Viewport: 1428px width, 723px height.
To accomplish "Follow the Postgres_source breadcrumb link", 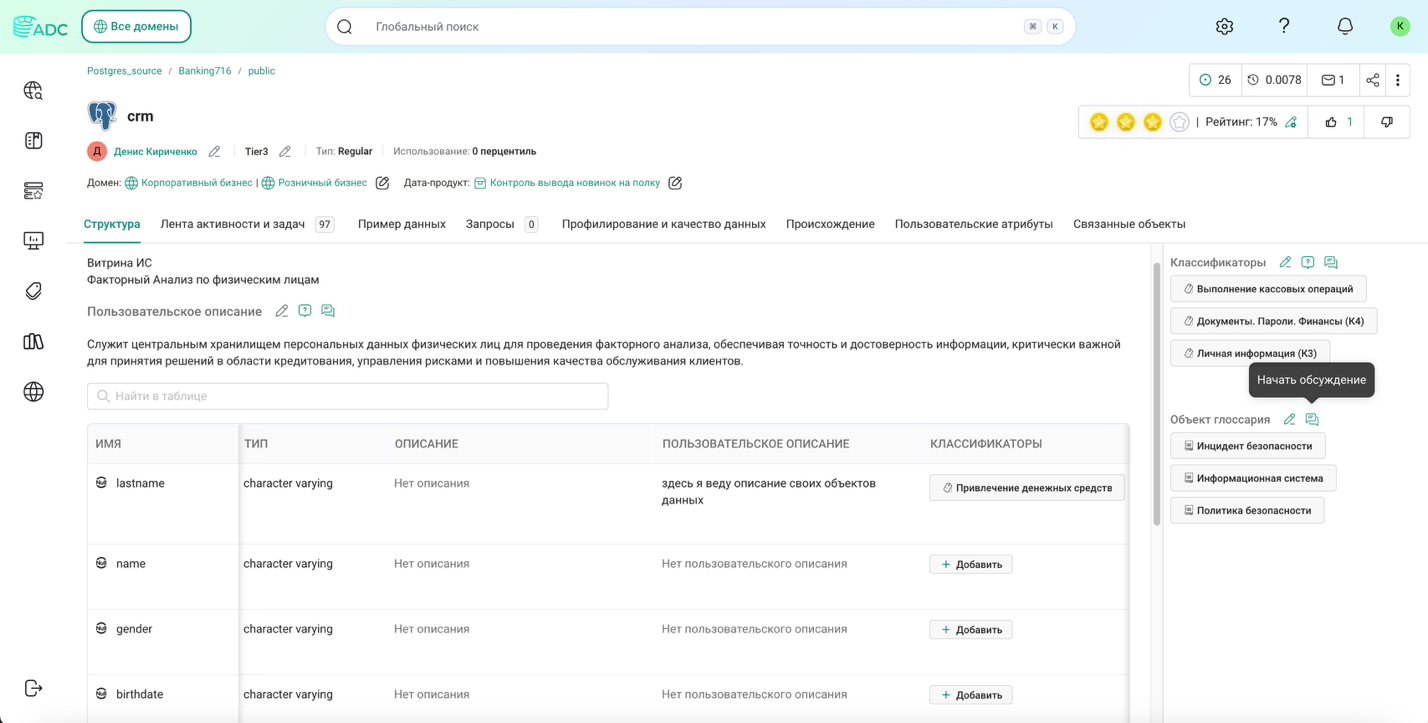I will tap(124, 71).
